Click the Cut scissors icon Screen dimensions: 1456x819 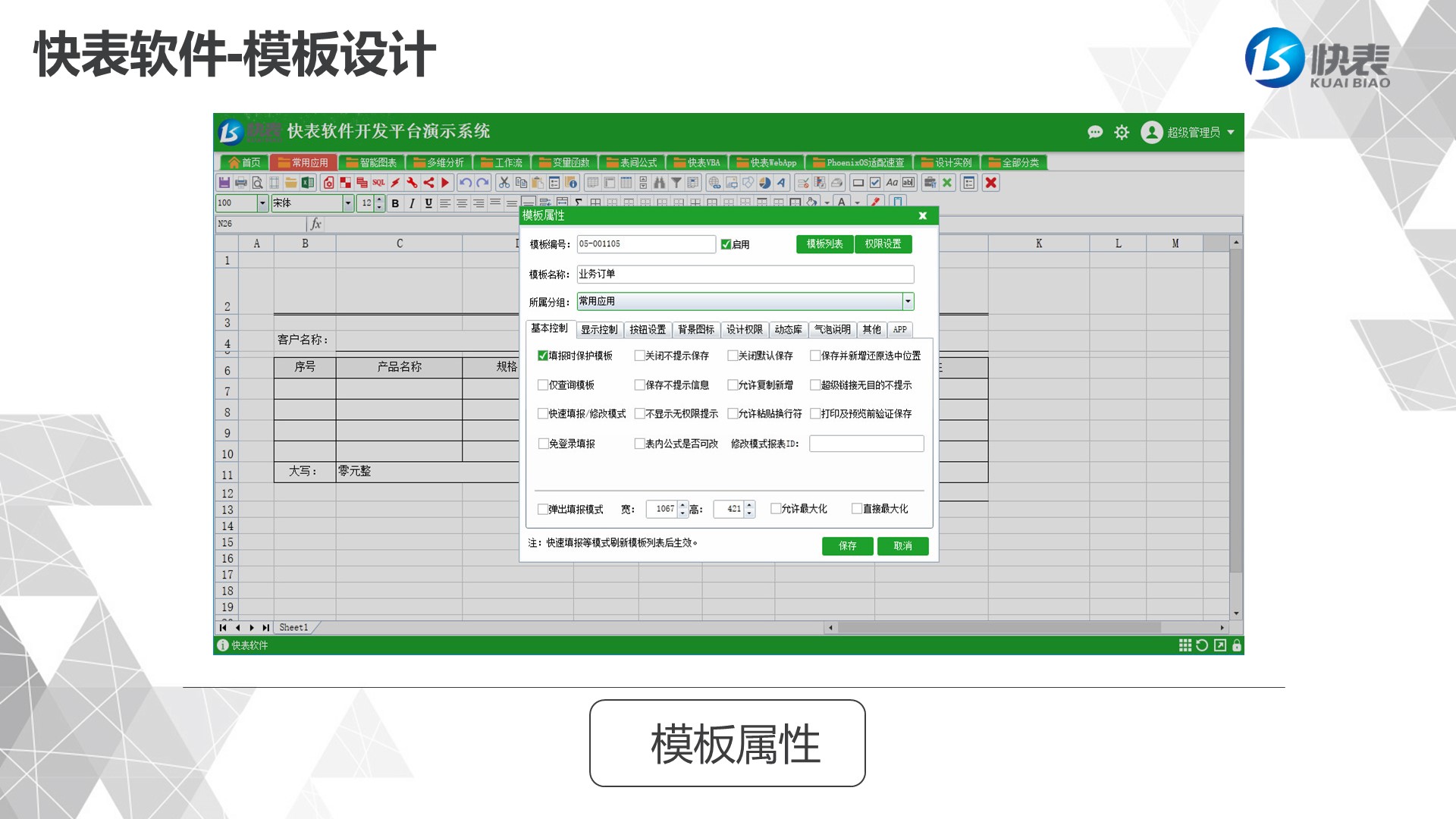(504, 183)
